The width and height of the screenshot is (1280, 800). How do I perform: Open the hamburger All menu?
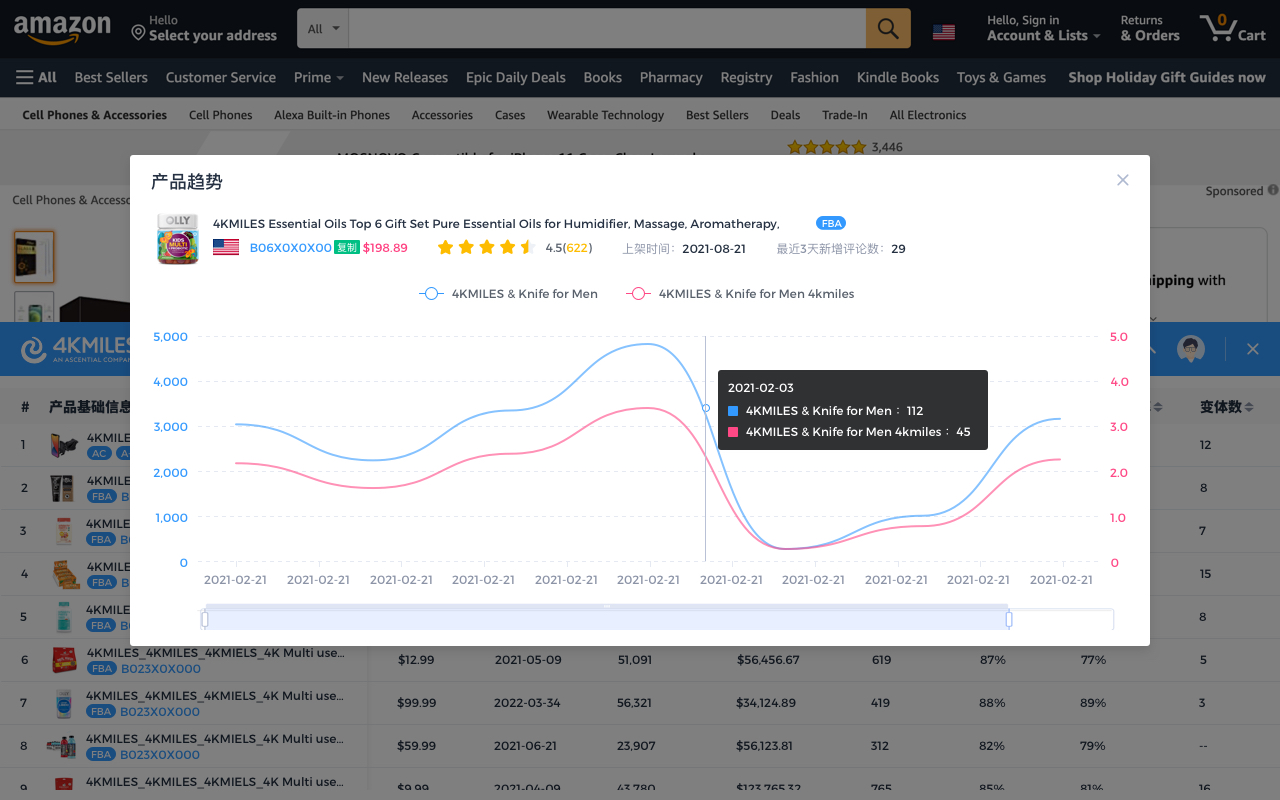click(x=37, y=77)
